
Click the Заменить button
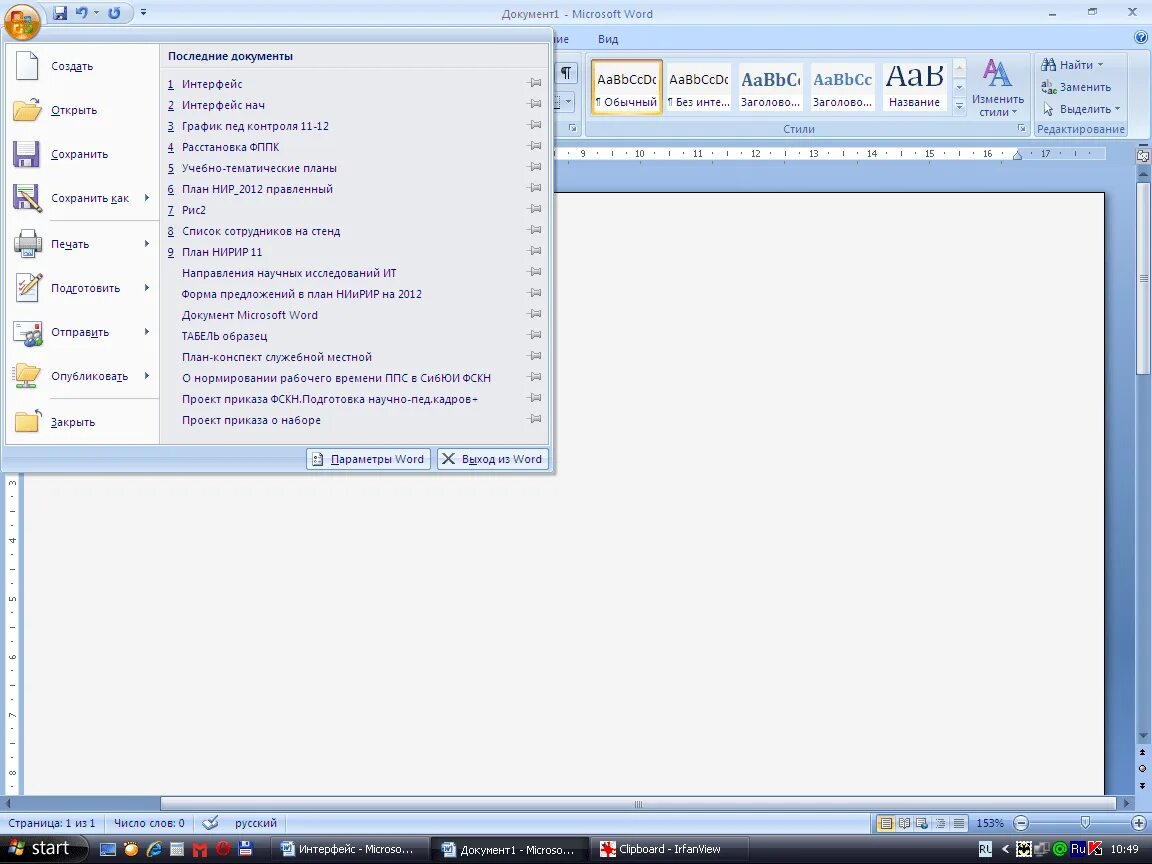(1076, 87)
